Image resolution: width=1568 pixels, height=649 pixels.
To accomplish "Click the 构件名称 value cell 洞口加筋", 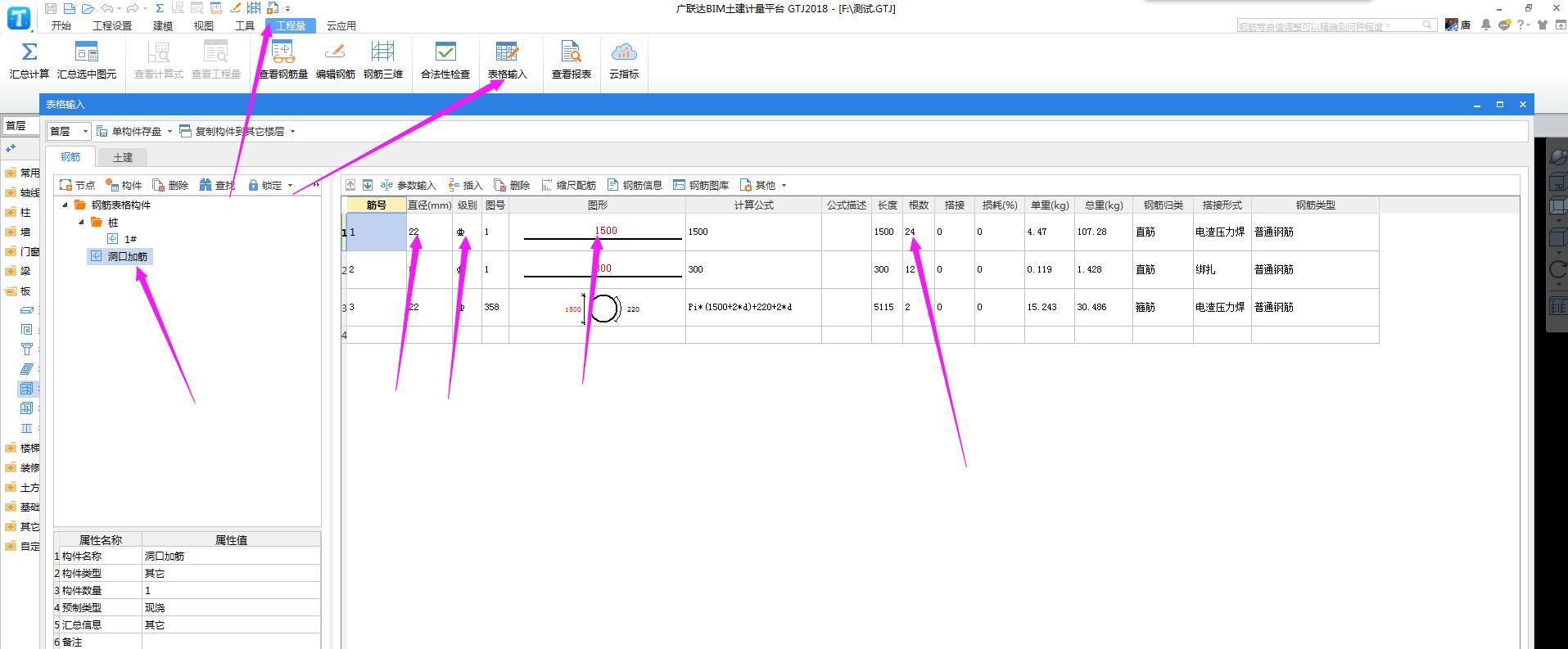I will [231, 556].
